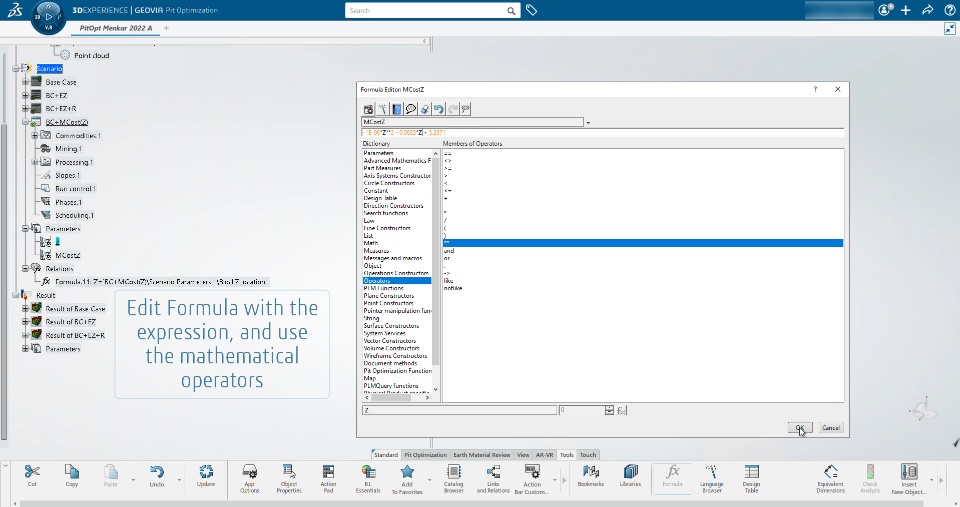Click the blue help book icon in Formula Editor
Image resolution: width=960 pixels, height=507 pixels.
396,109
